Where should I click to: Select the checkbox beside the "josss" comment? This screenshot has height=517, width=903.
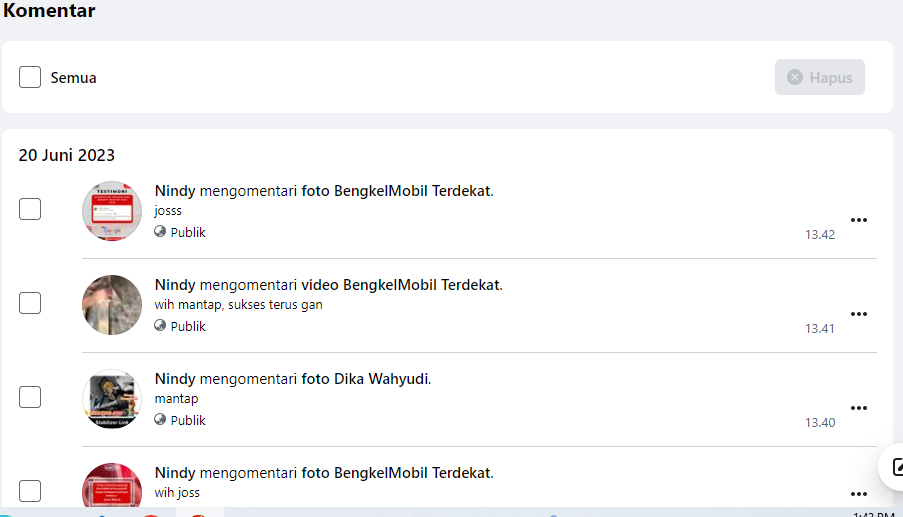(30, 209)
